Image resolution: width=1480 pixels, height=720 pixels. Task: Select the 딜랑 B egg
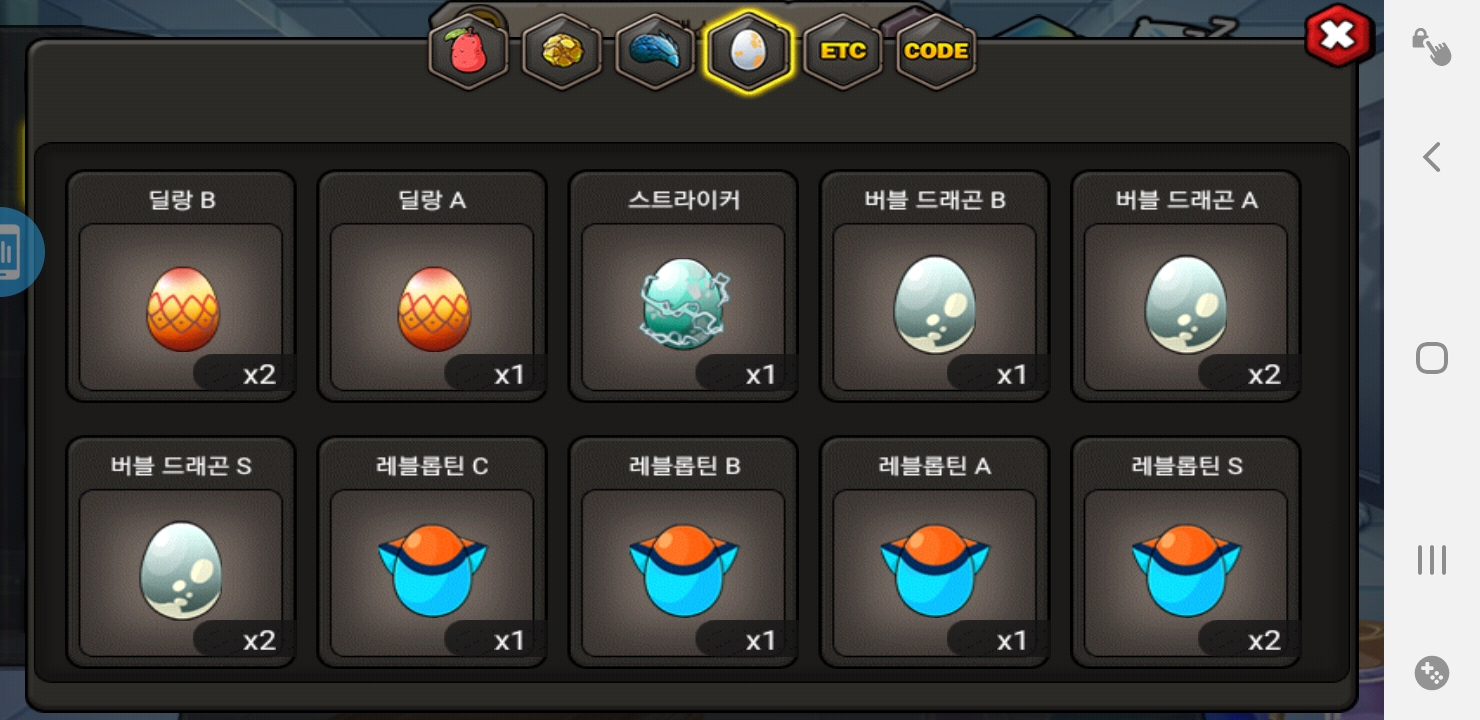coord(181,286)
